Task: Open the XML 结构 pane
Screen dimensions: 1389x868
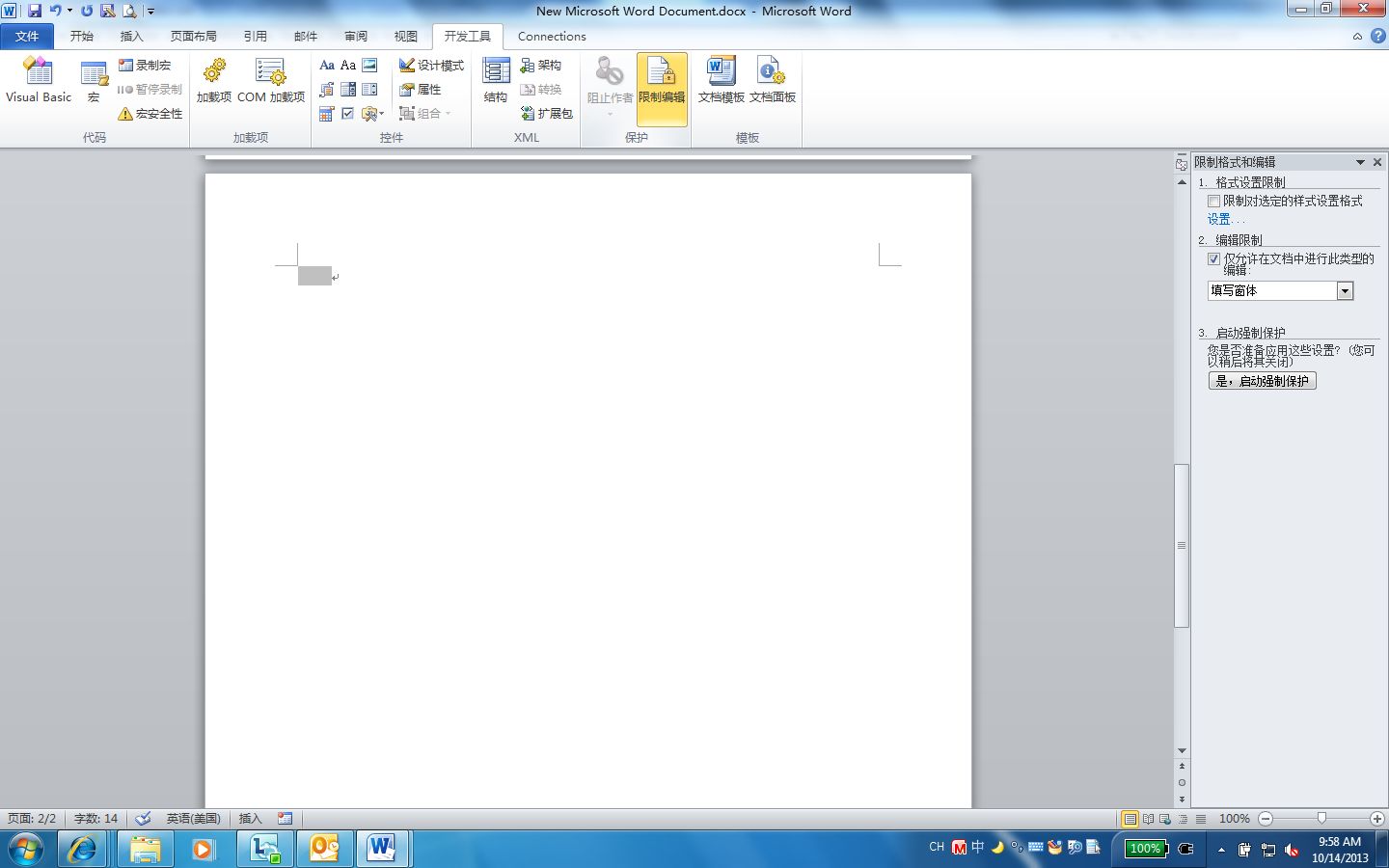Action: pyautogui.click(x=495, y=81)
